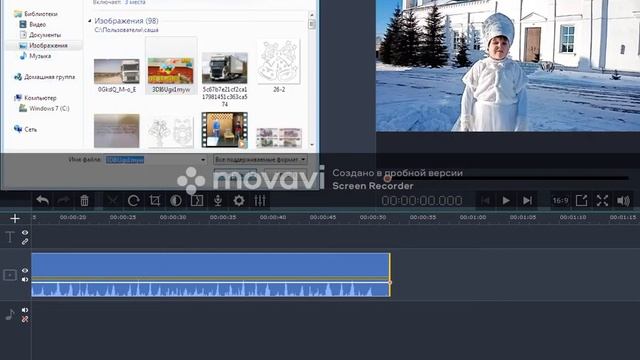Split clip with the scissors icon
640x360 pixels.
(112, 200)
